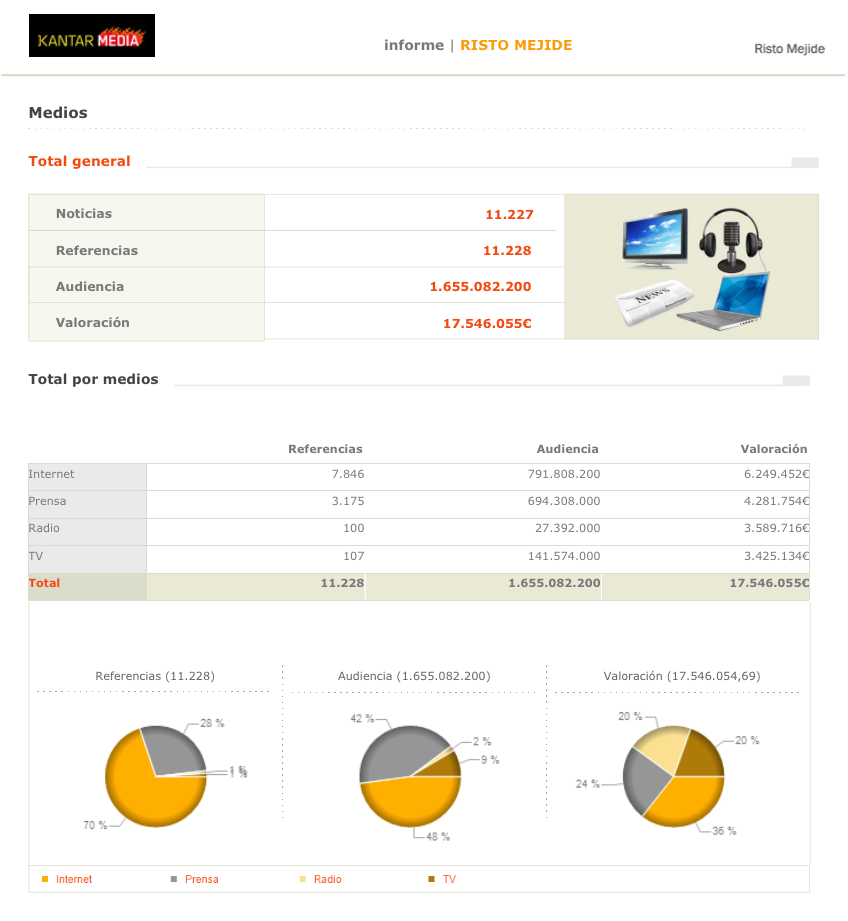Screen dimensions: 848x921
Task: Click Prensa audience value 694.308.000
Action: (564, 501)
